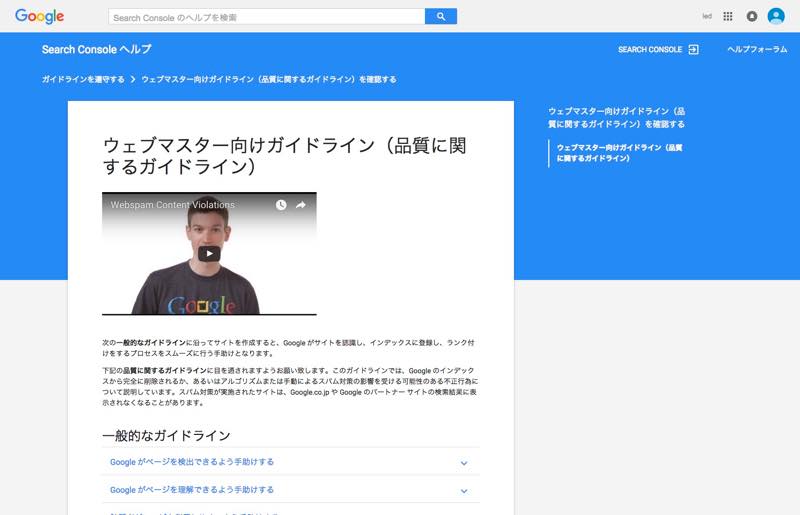Expand the Googleがページを理解できるよう手助けする section chevron
Image resolution: width=800 pixels, height=515 pixels.
pyautogui.click(x=464, y=491)
